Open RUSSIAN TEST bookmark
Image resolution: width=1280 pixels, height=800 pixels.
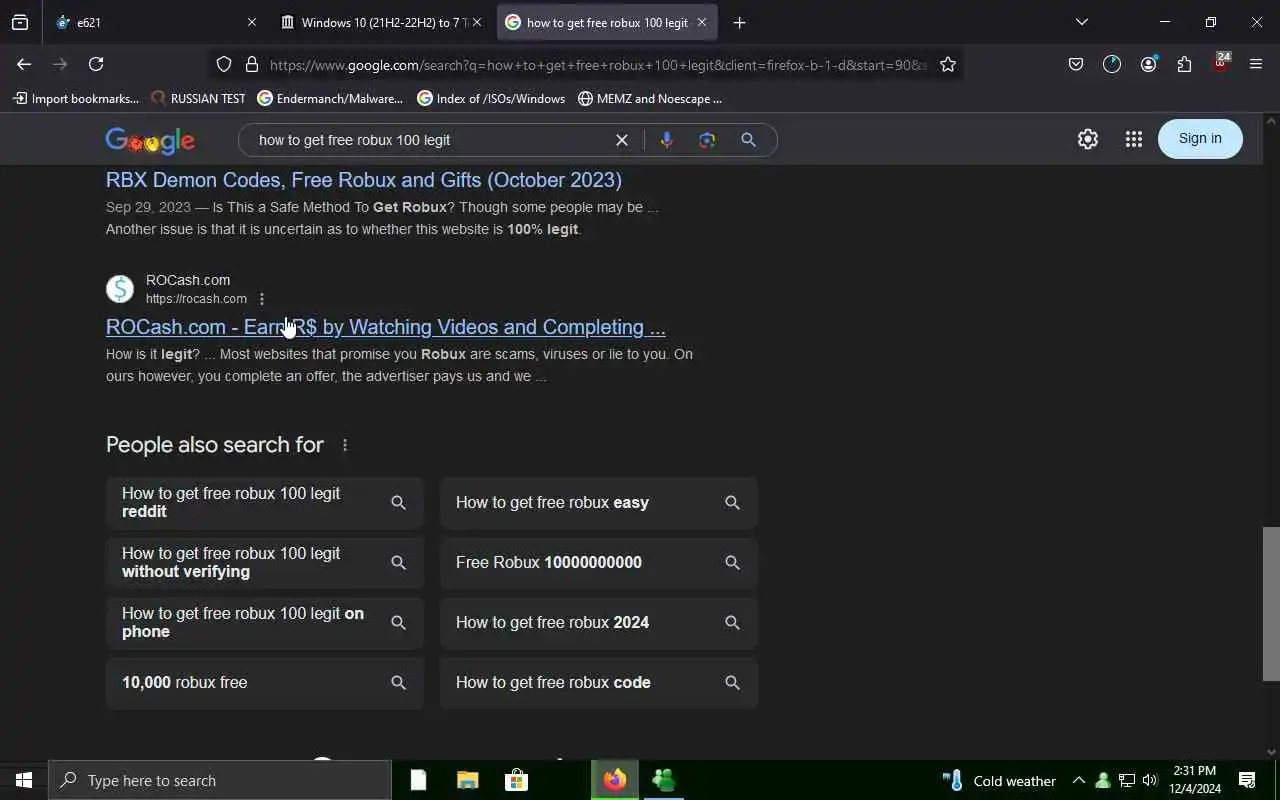tap(198, 98)
